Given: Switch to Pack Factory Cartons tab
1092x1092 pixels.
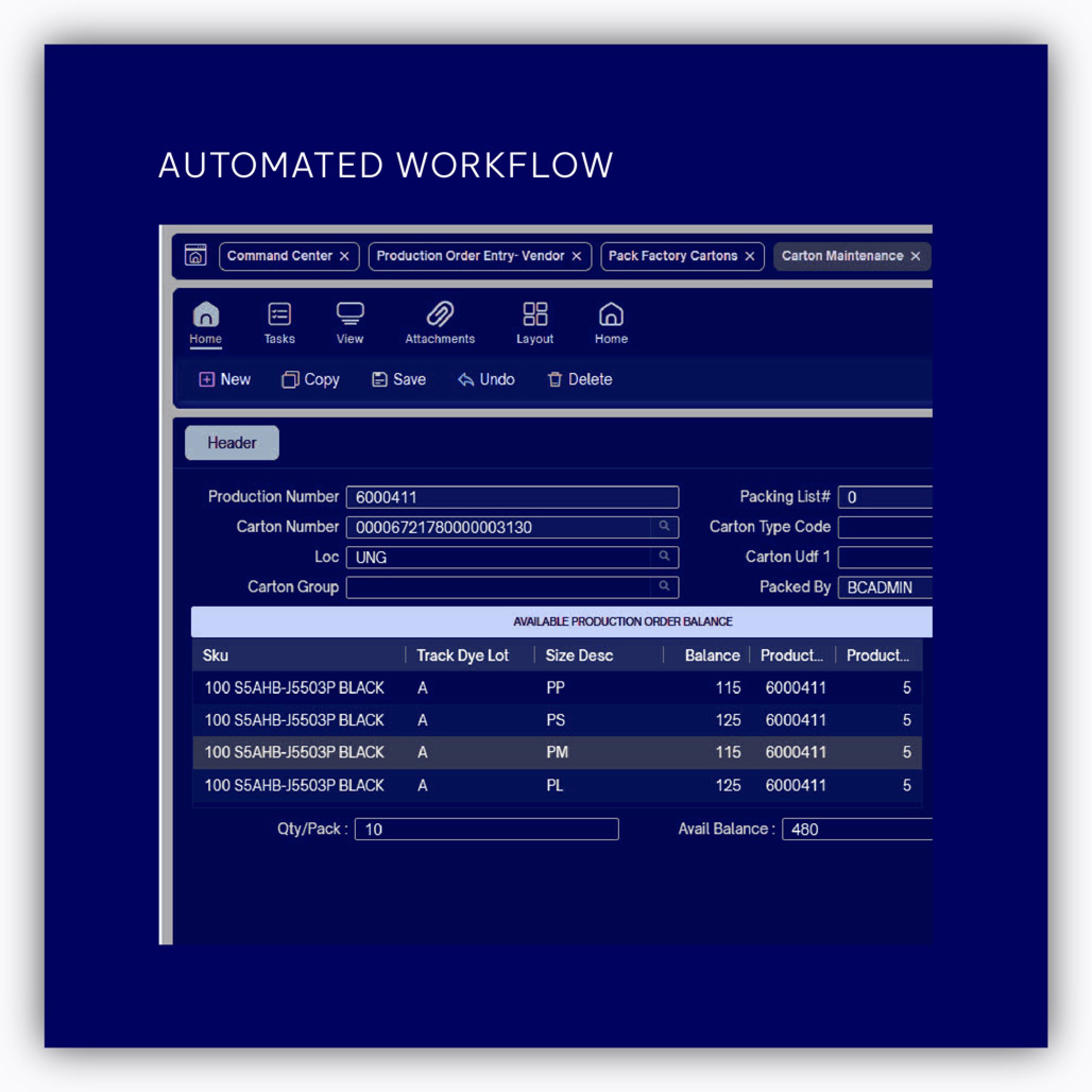Looking at the screenshot, I should 672,256.
